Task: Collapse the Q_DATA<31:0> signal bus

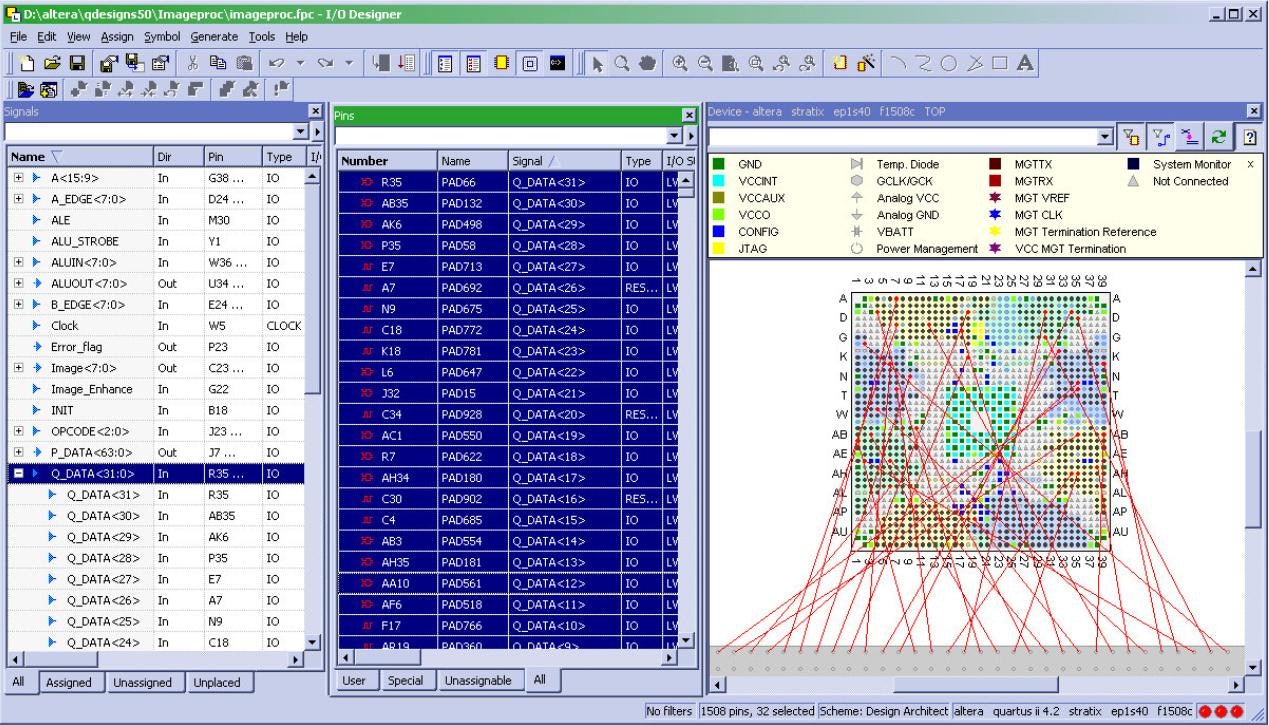Action: [18, 473]
